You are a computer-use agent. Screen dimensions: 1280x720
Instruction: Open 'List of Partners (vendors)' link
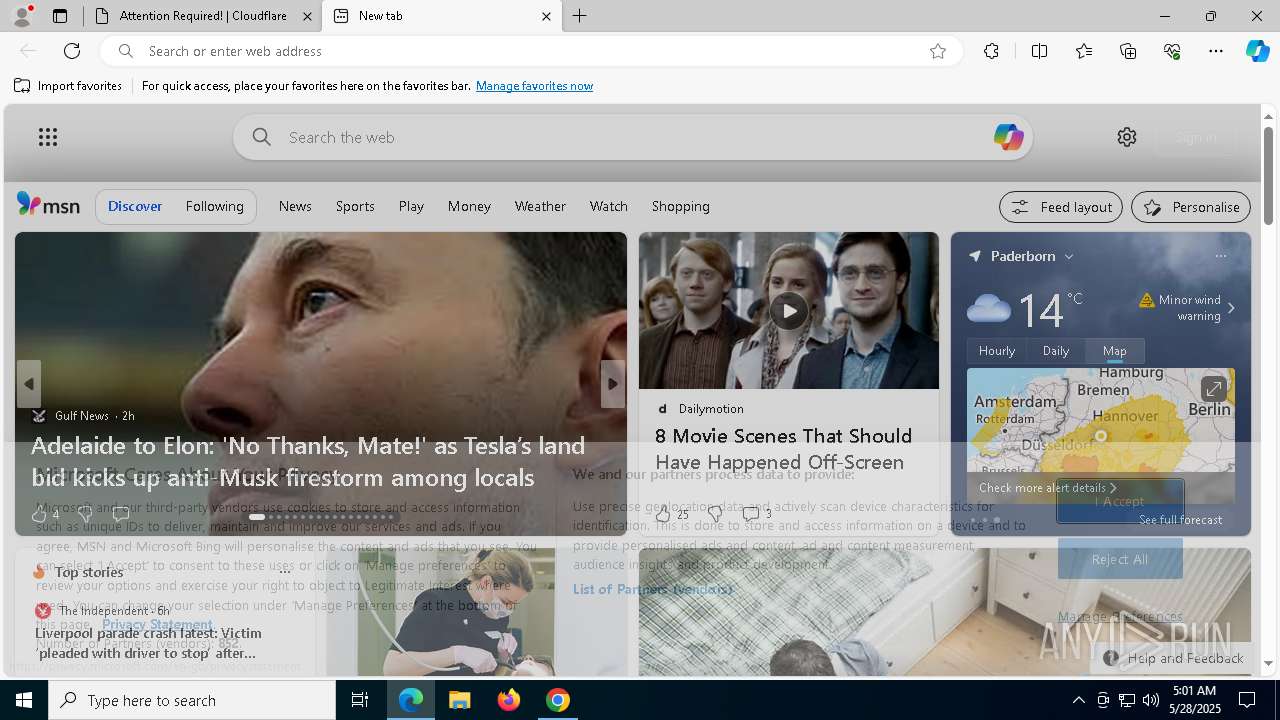[x=653, y=589]
